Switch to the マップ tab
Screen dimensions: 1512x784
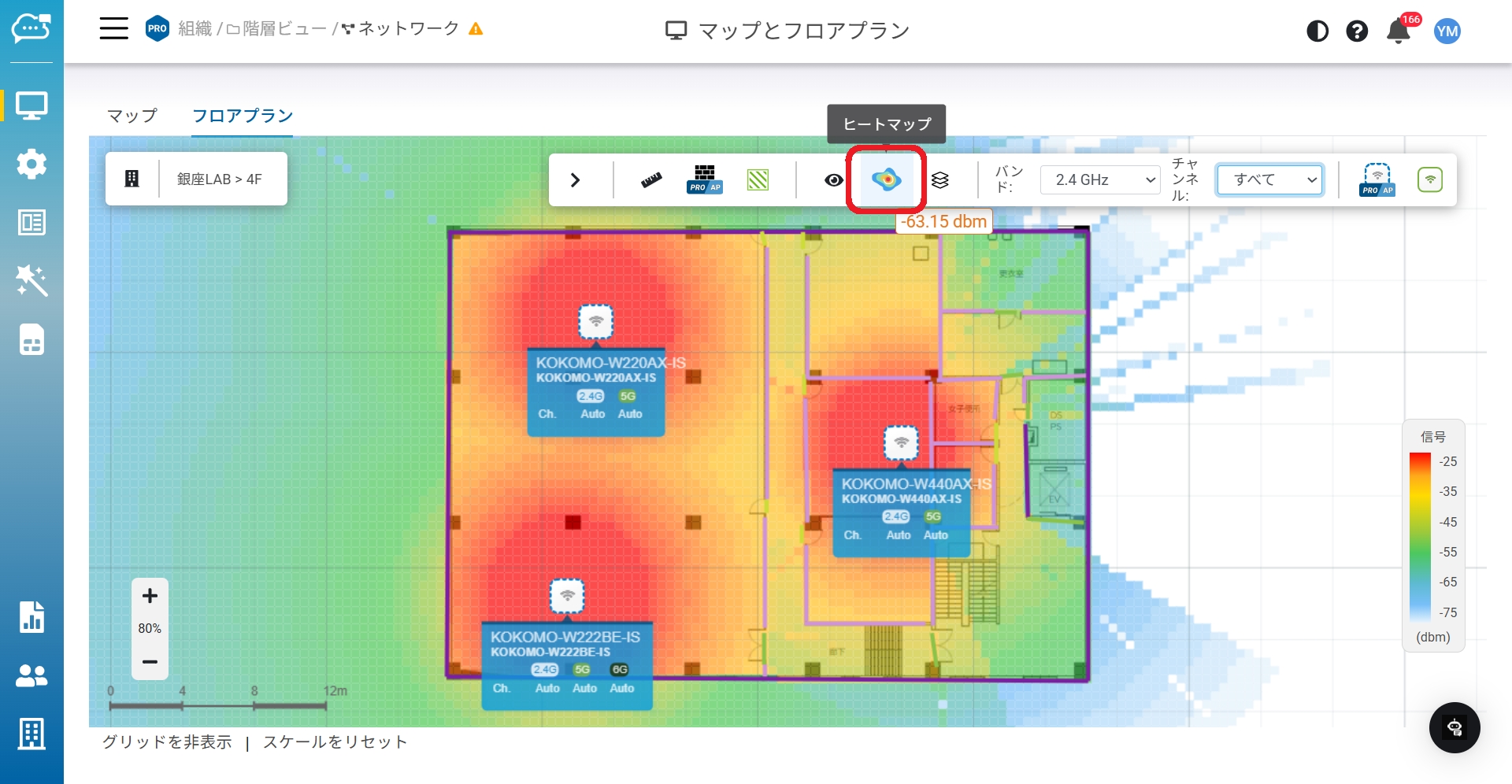[x=132, y=116]
